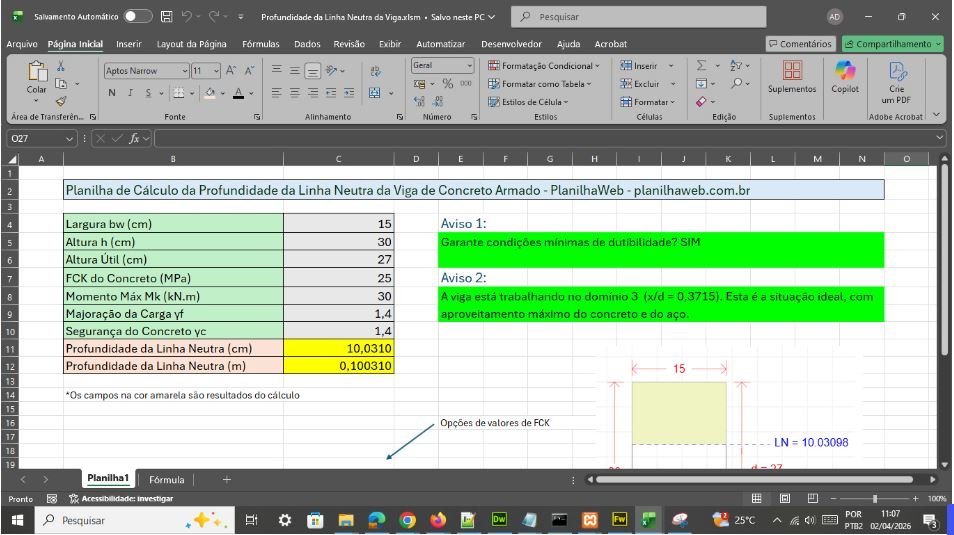Expand the Formatação Condicional menu
954x535 pixels.
pyautogui.click(x=544, y=66)
